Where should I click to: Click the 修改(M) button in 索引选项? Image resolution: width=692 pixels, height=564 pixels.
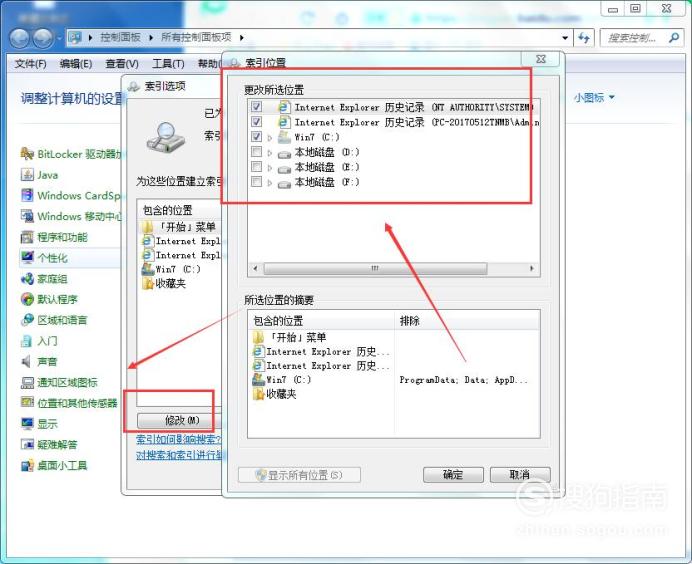click(x=179, y=421)
